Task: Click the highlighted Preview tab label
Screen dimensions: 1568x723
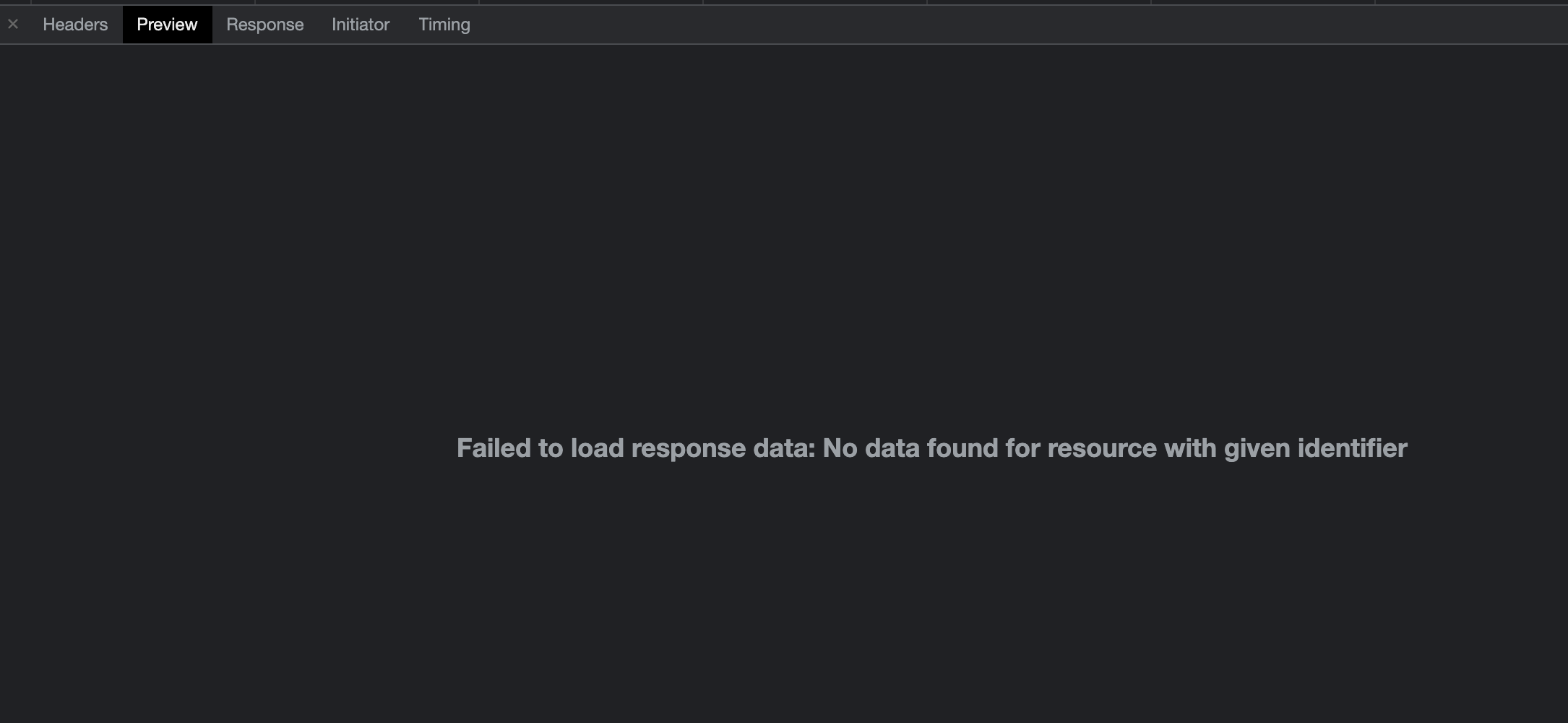Action: pyautogui.click(x=166, y=24)
